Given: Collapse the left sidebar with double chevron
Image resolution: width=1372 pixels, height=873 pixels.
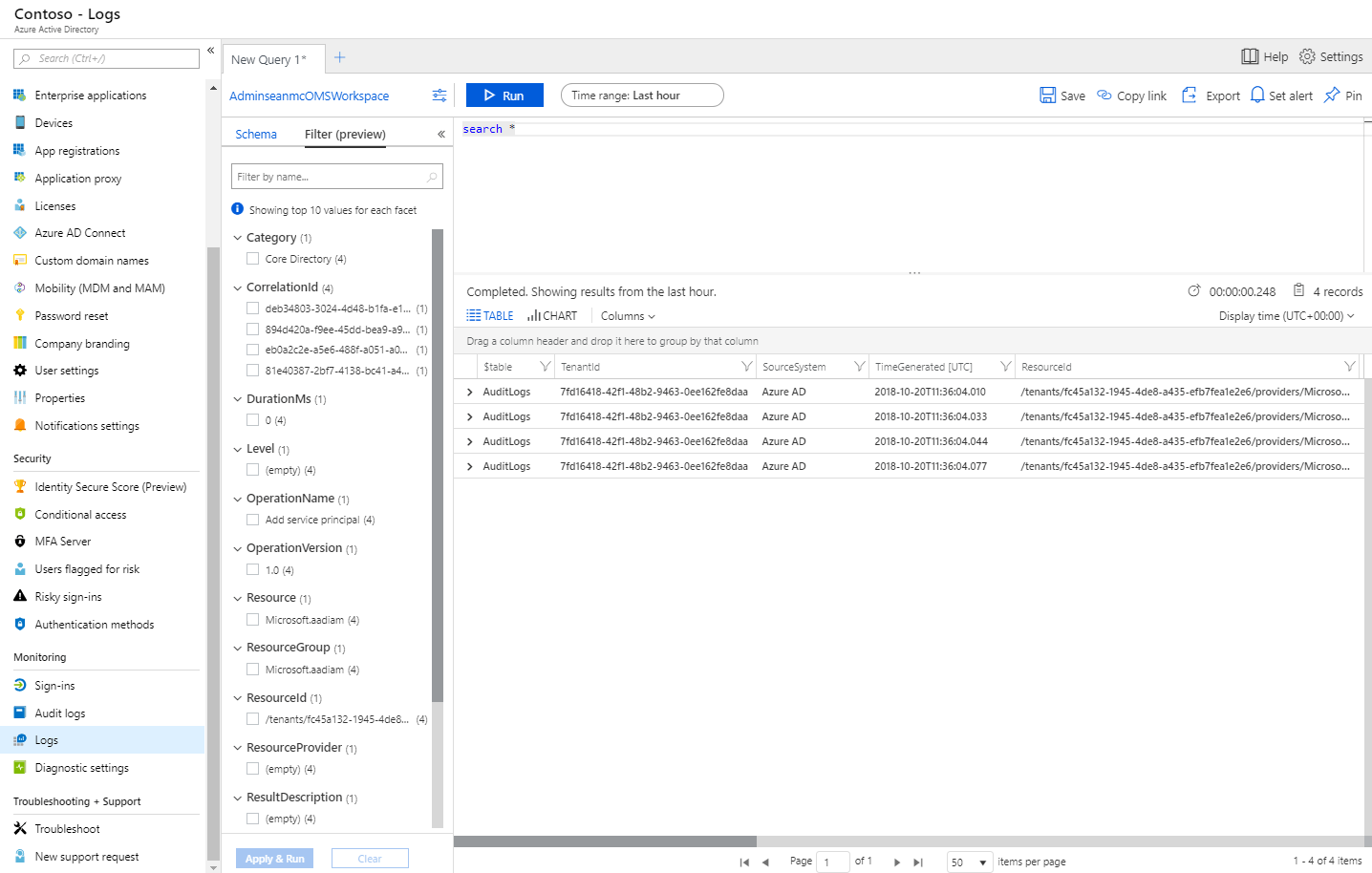Looking at the screenshot, I should (210, 51).
